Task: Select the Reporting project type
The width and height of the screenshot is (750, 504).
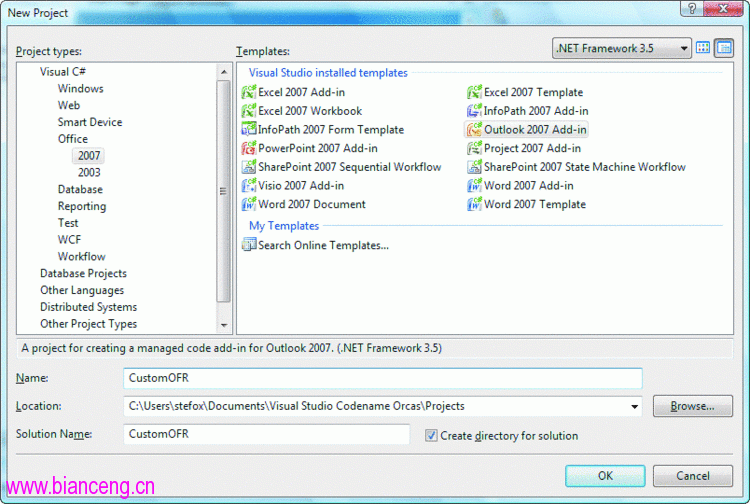Action: 82,206
